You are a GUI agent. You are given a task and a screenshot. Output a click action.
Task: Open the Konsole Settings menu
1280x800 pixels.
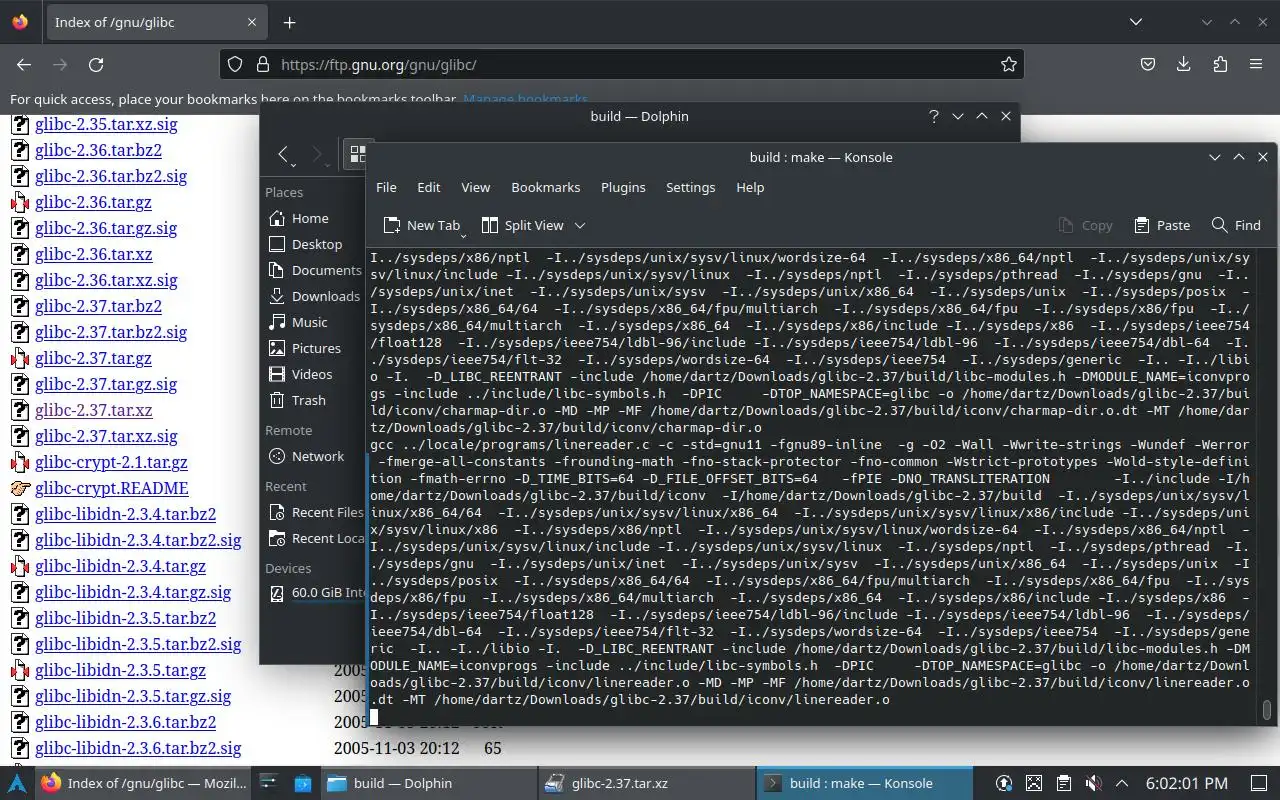pos(690,187)
